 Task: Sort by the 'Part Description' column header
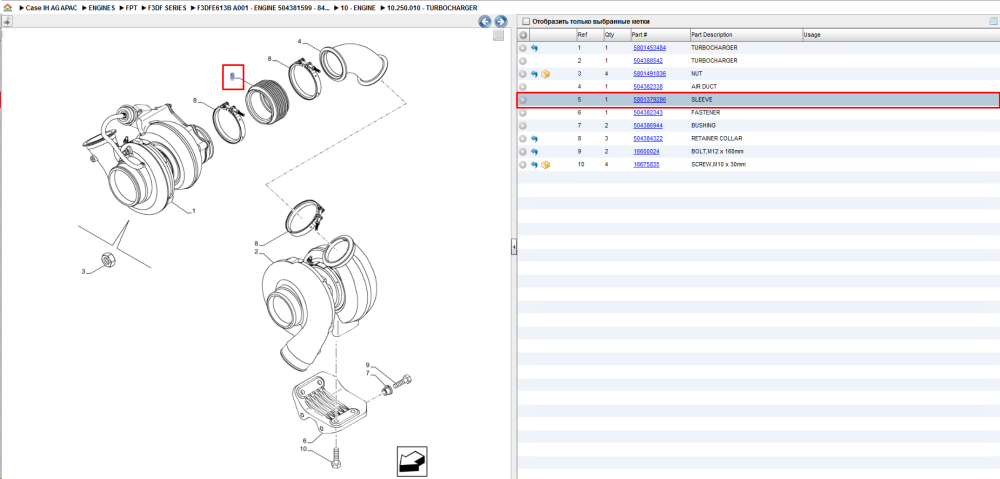tap(746, 34)
